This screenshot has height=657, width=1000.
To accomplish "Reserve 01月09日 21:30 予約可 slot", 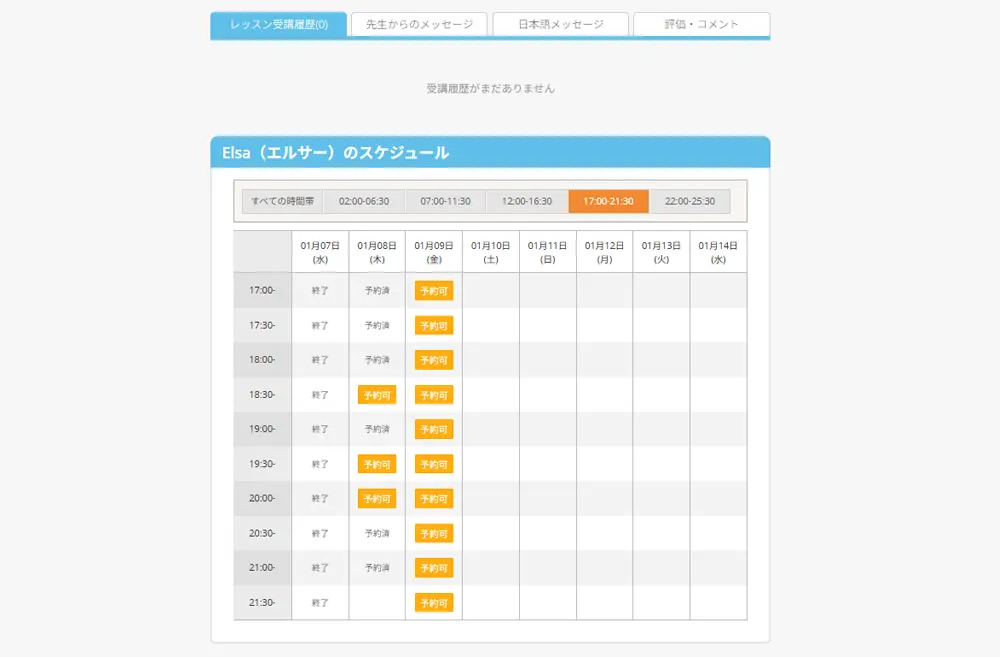I will pos(434,603).
